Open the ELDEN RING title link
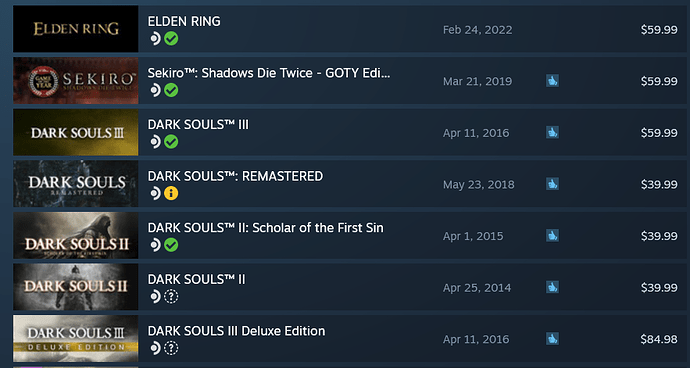The image size is (690, 368). (184, 21)
